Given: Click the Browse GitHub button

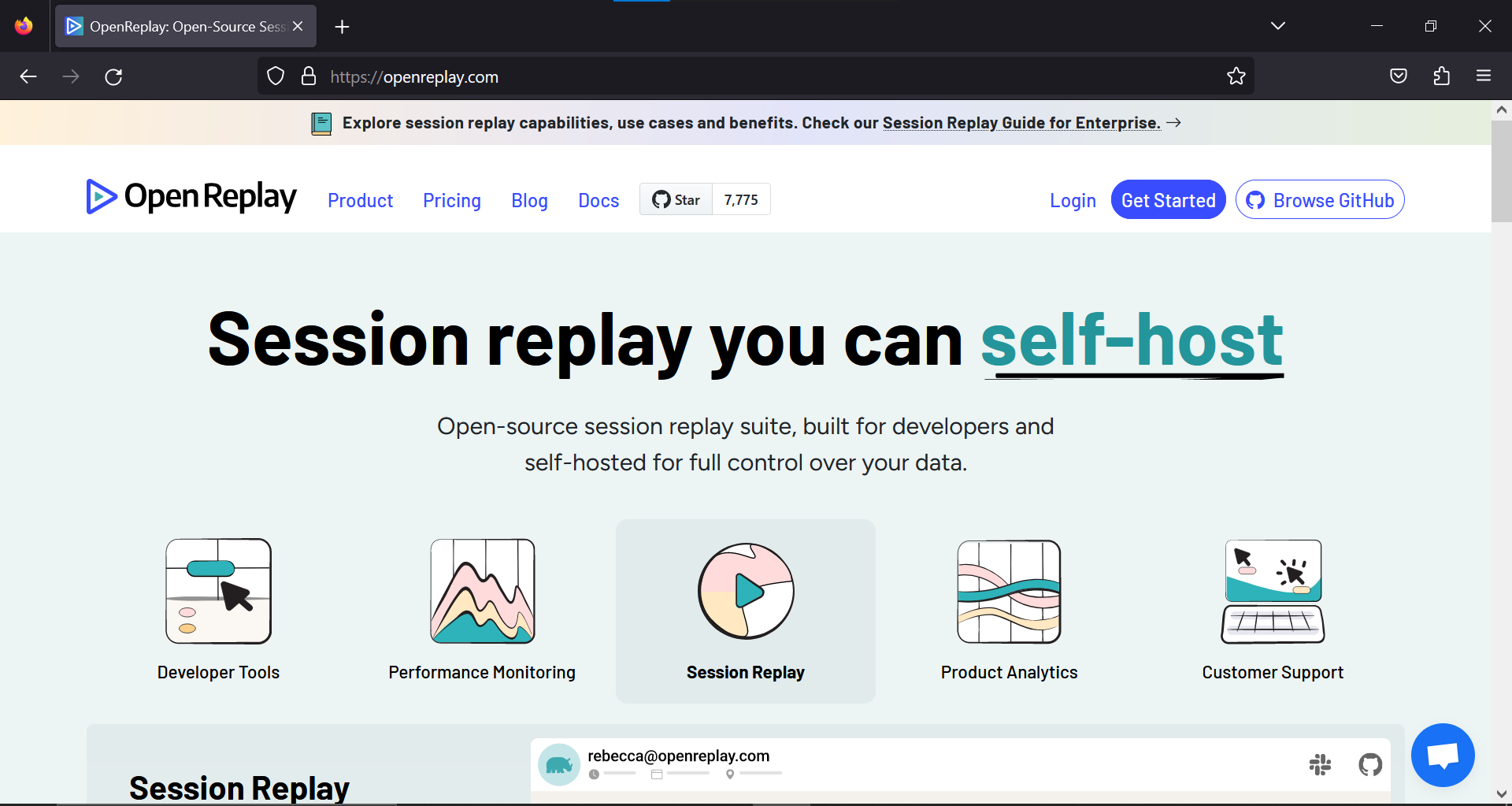Looking at the screenshot, I should coord(1320,200).
